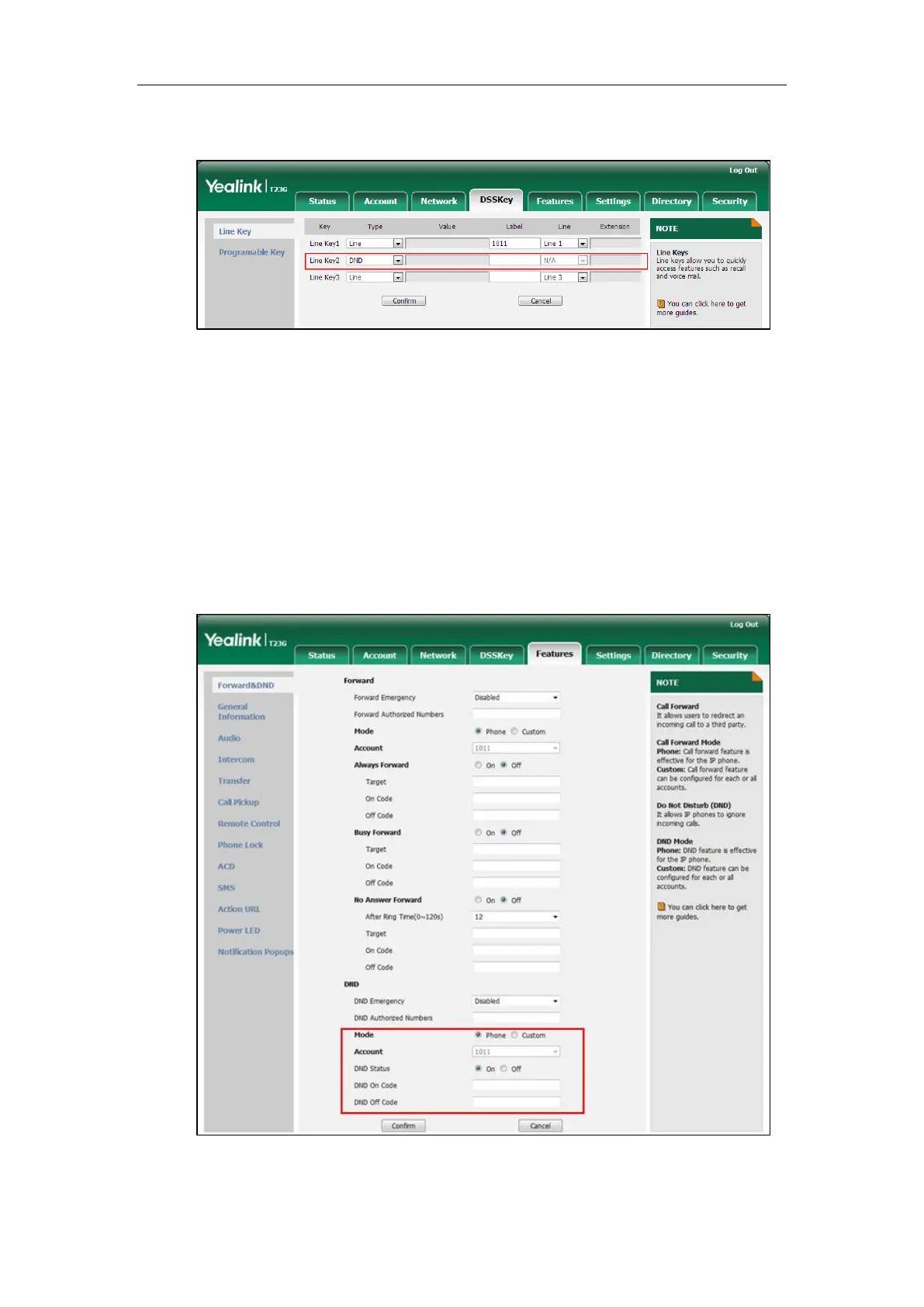Set Always Forward to Off

tap(504, 765)
